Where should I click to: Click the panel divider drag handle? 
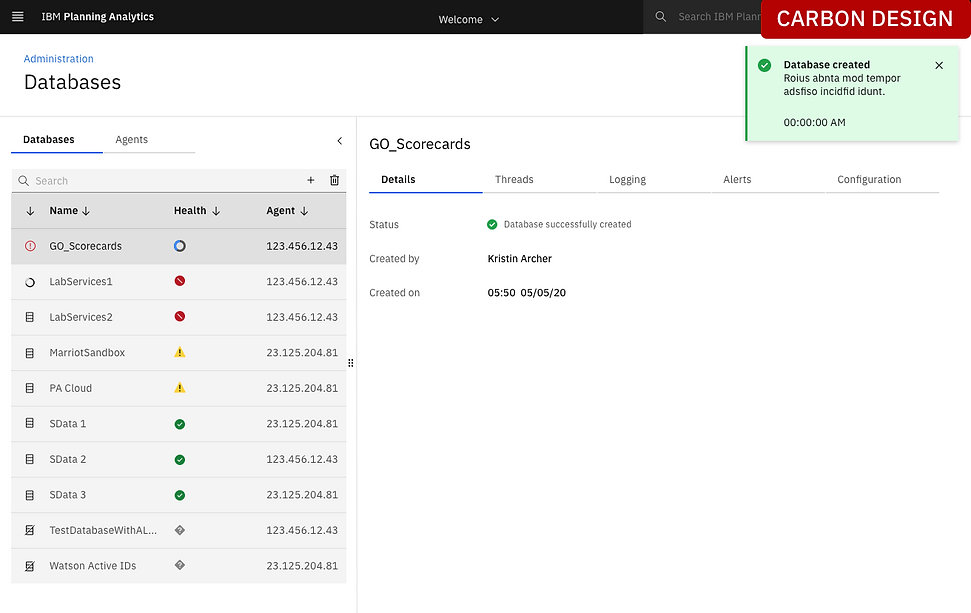click(x=351, y=363)
